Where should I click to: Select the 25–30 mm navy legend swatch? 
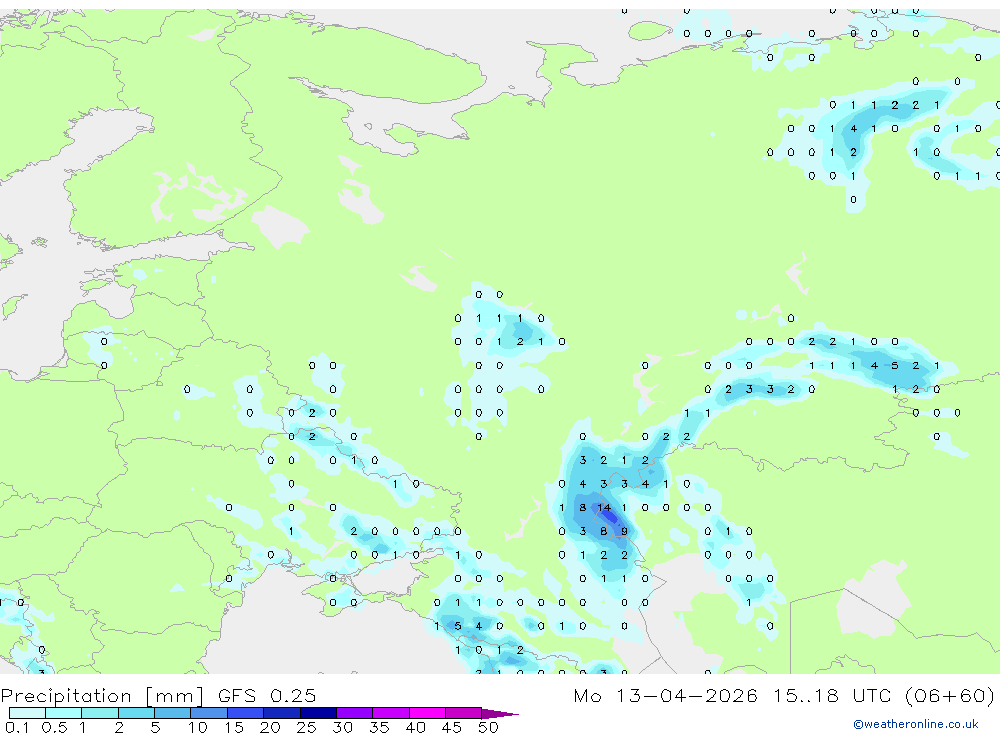(318, 713)
